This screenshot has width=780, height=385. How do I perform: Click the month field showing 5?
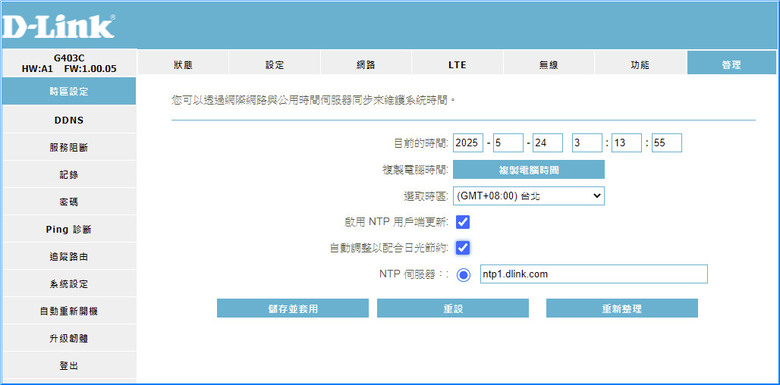(508, 143)
